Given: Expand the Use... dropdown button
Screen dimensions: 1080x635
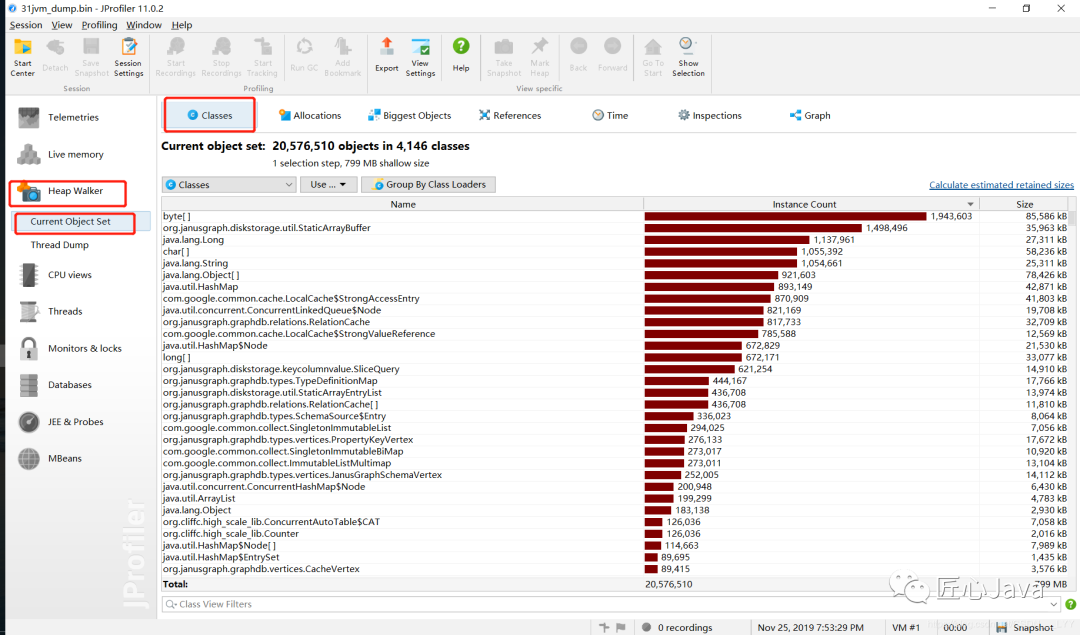Looking at the screenshot, I should click(x=329, y=185).
